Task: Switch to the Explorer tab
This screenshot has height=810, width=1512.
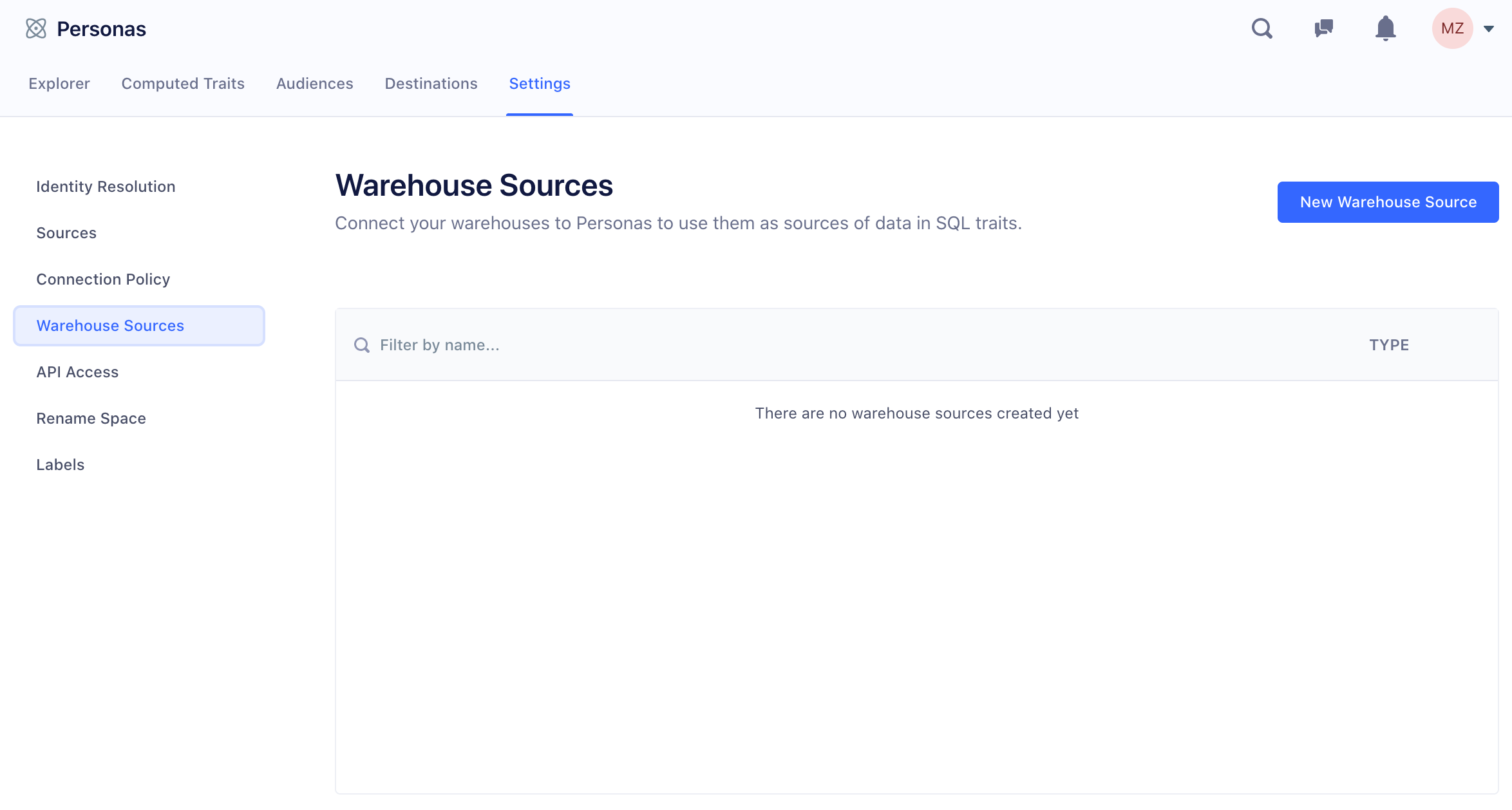Action: pos(59,84)
